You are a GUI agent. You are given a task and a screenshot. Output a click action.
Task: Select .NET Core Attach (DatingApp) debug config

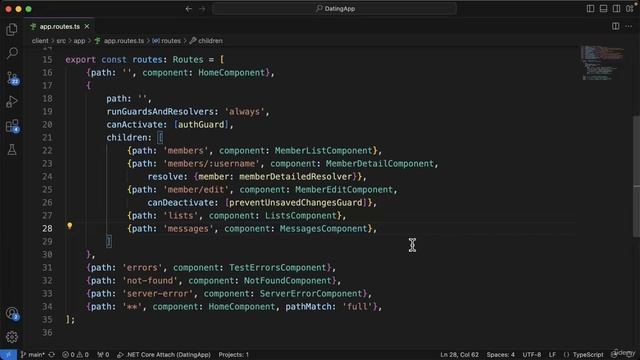164,355
